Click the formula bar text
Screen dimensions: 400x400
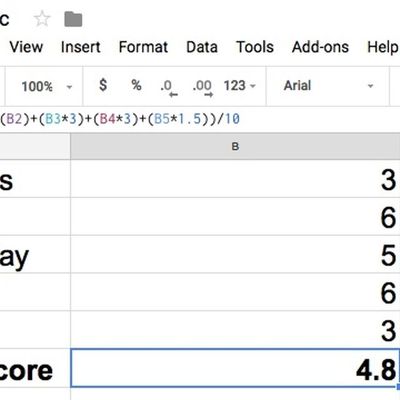coord(120,119)
